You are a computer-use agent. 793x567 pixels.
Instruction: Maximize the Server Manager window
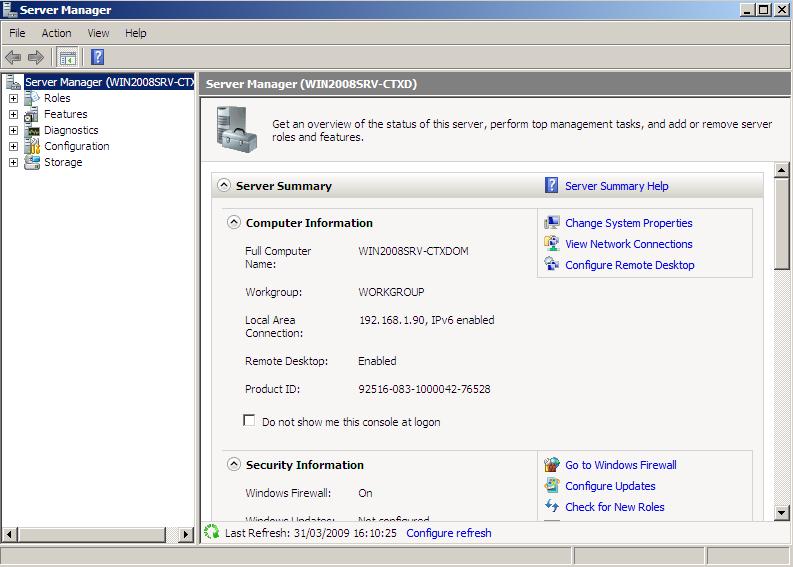[764, 10]
